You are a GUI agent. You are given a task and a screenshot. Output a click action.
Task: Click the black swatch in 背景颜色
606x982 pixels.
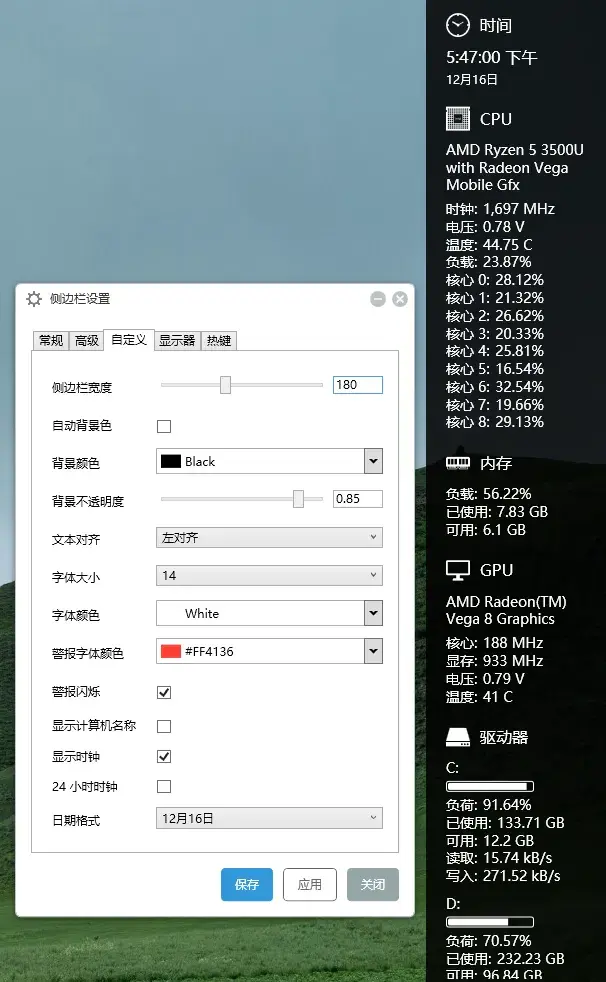pos(171,462)
